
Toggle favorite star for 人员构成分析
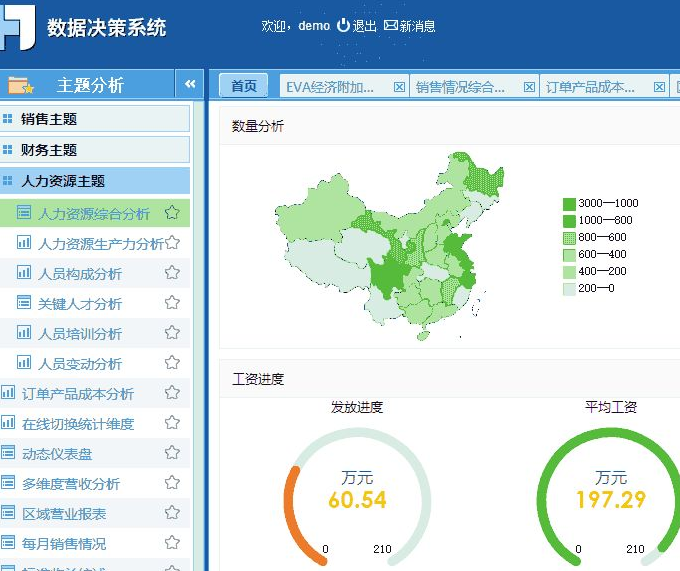[x=172, y=273]
